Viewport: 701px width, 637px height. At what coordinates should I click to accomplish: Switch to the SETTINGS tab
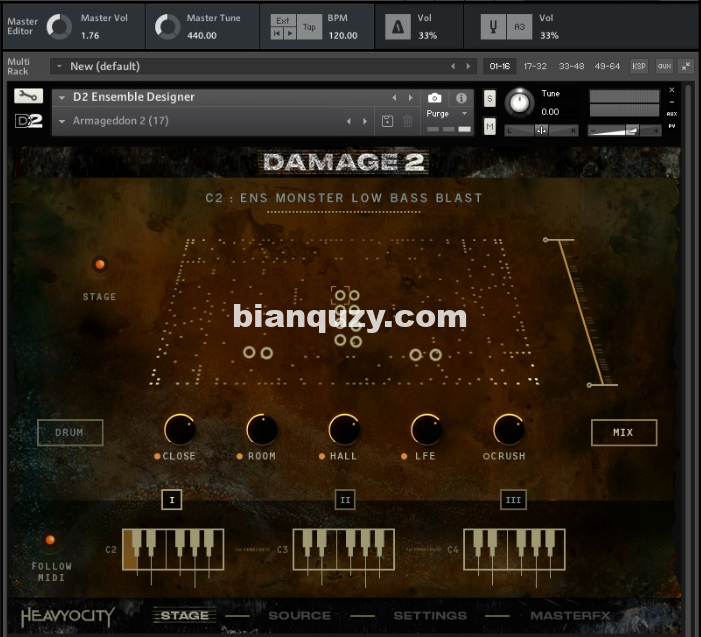click(430, 616)
